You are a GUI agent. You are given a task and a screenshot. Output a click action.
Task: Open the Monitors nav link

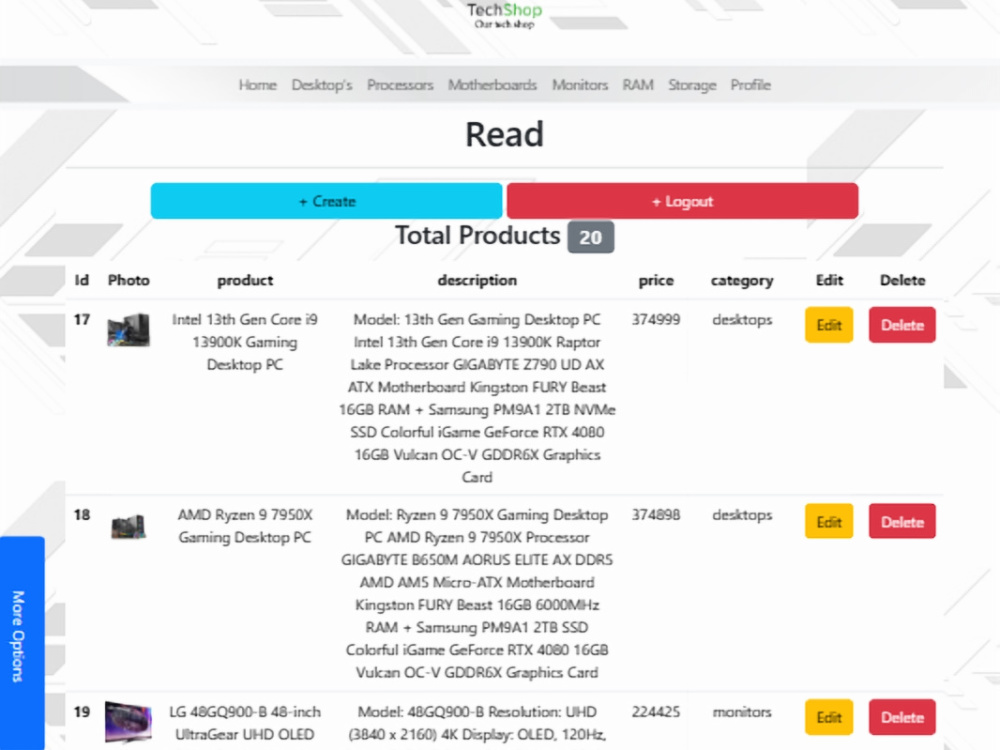point(580,85)
